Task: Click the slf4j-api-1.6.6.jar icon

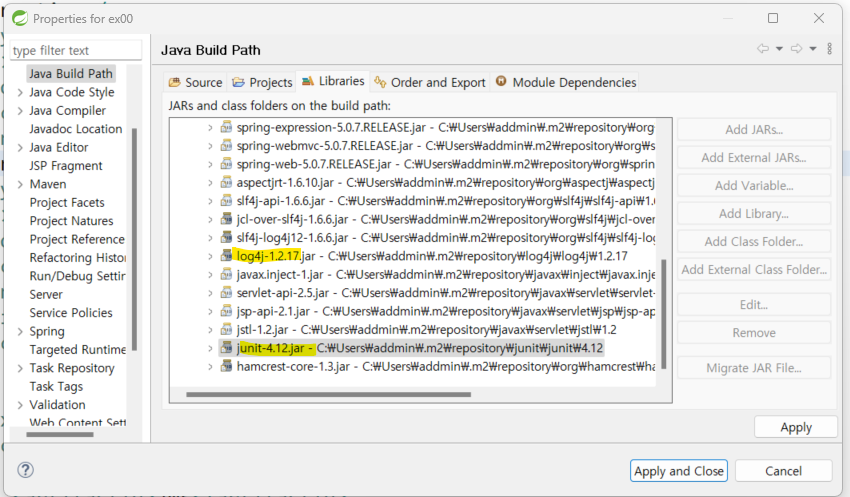Action: pos(226,201)
